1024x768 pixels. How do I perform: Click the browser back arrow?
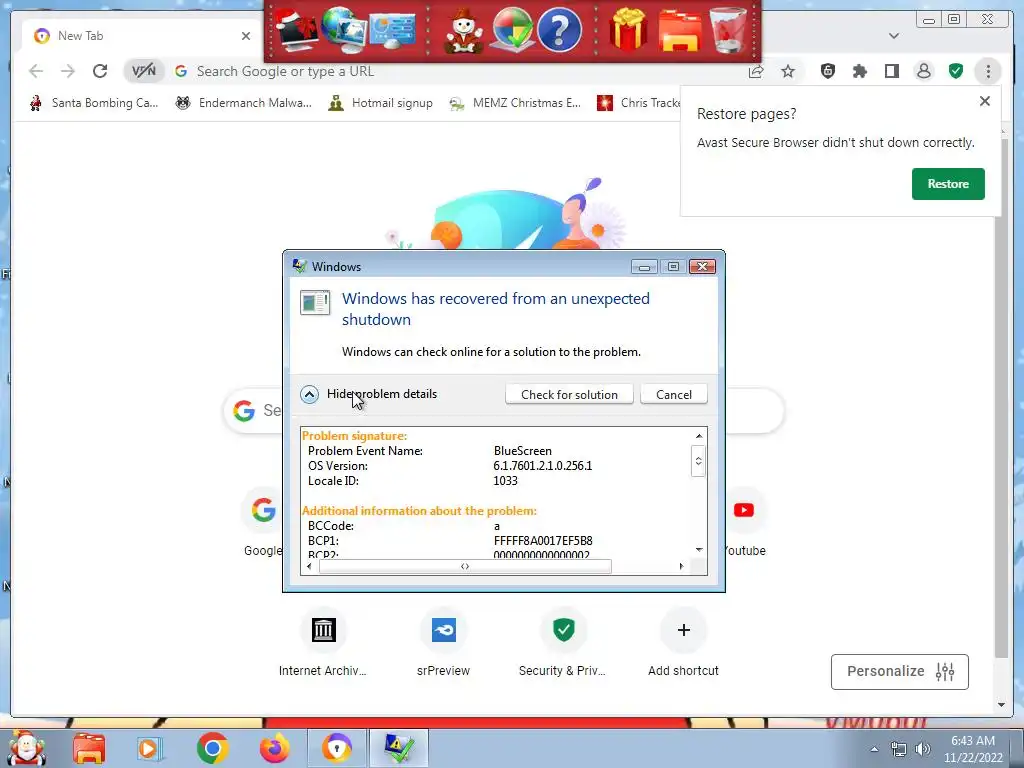pyautogui.click(x=36, y=71)
